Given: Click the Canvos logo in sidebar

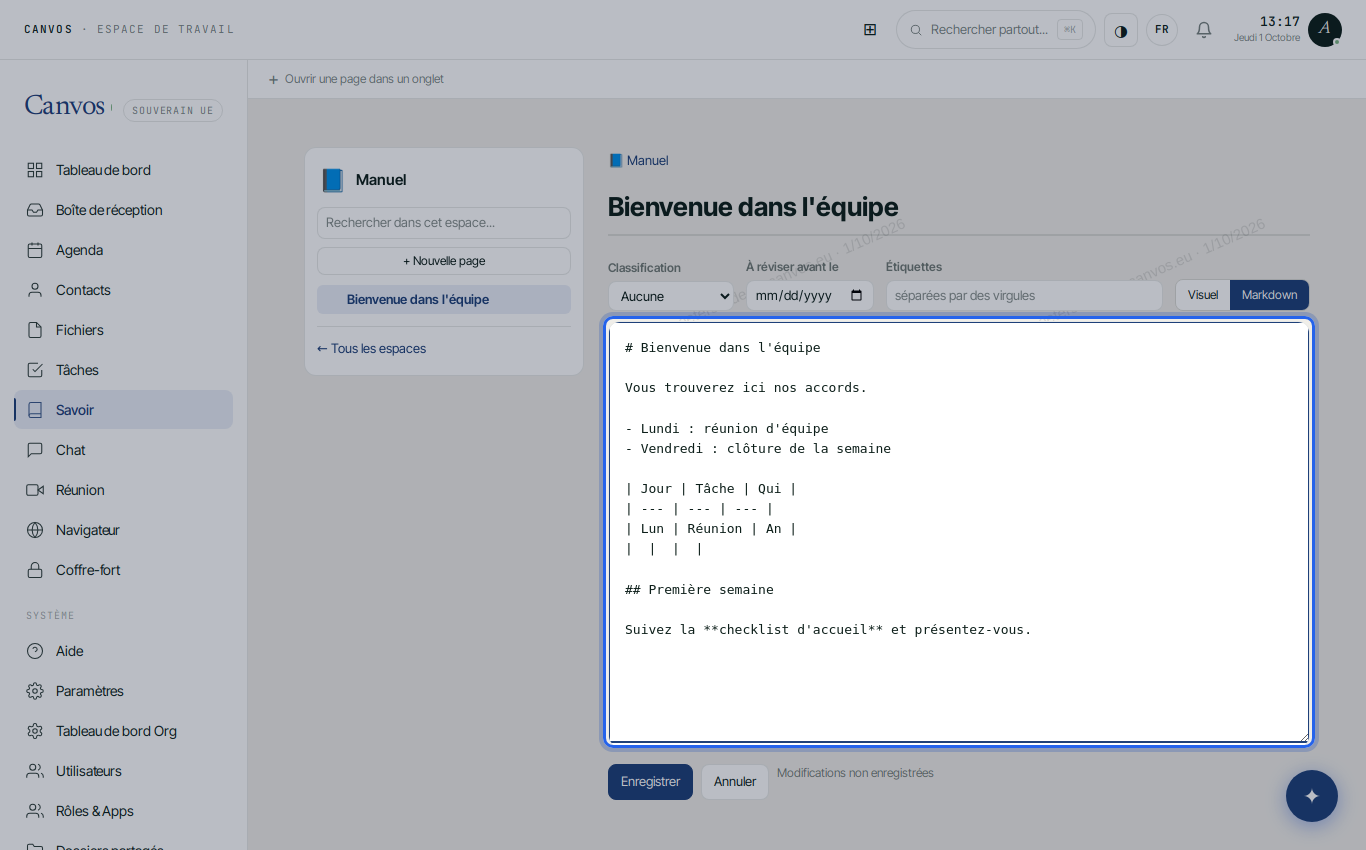Looking at the screenshot, I should (x=65, y=105).
